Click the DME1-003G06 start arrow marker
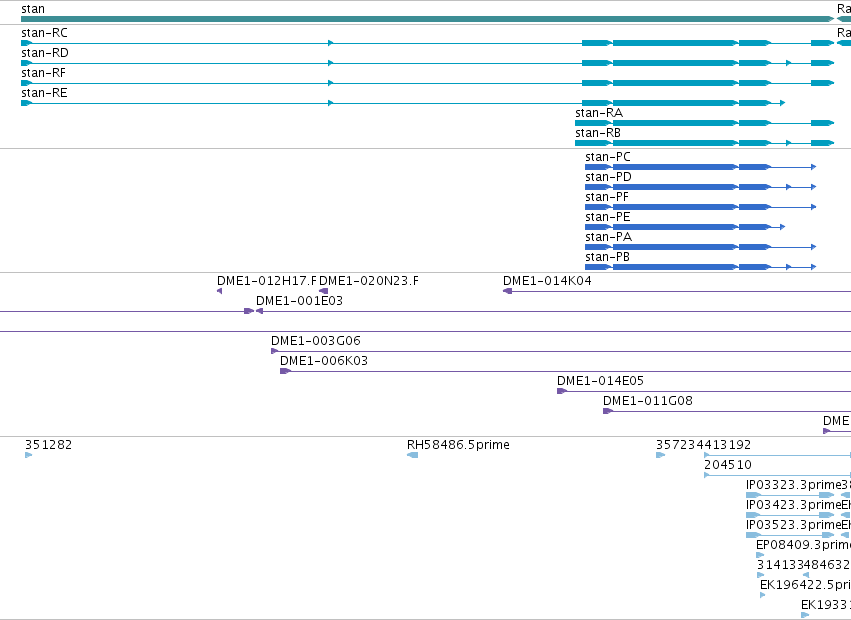This screenshot has width=851, height=620. [275, 351]
